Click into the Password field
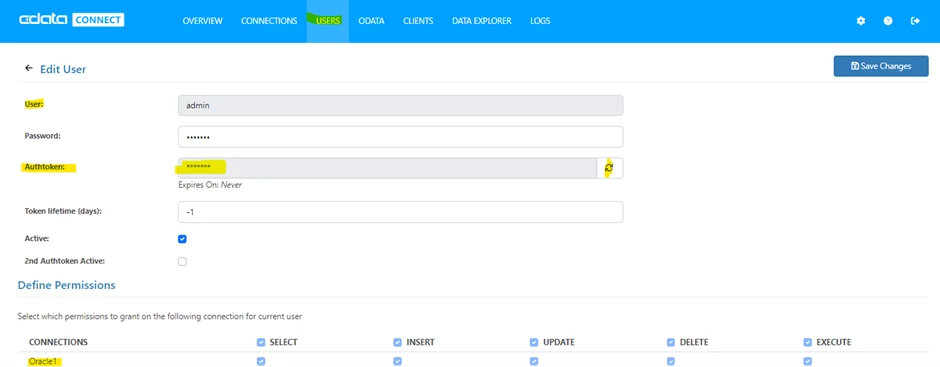Viewport: 940px width, 367px height. [400, 137]
